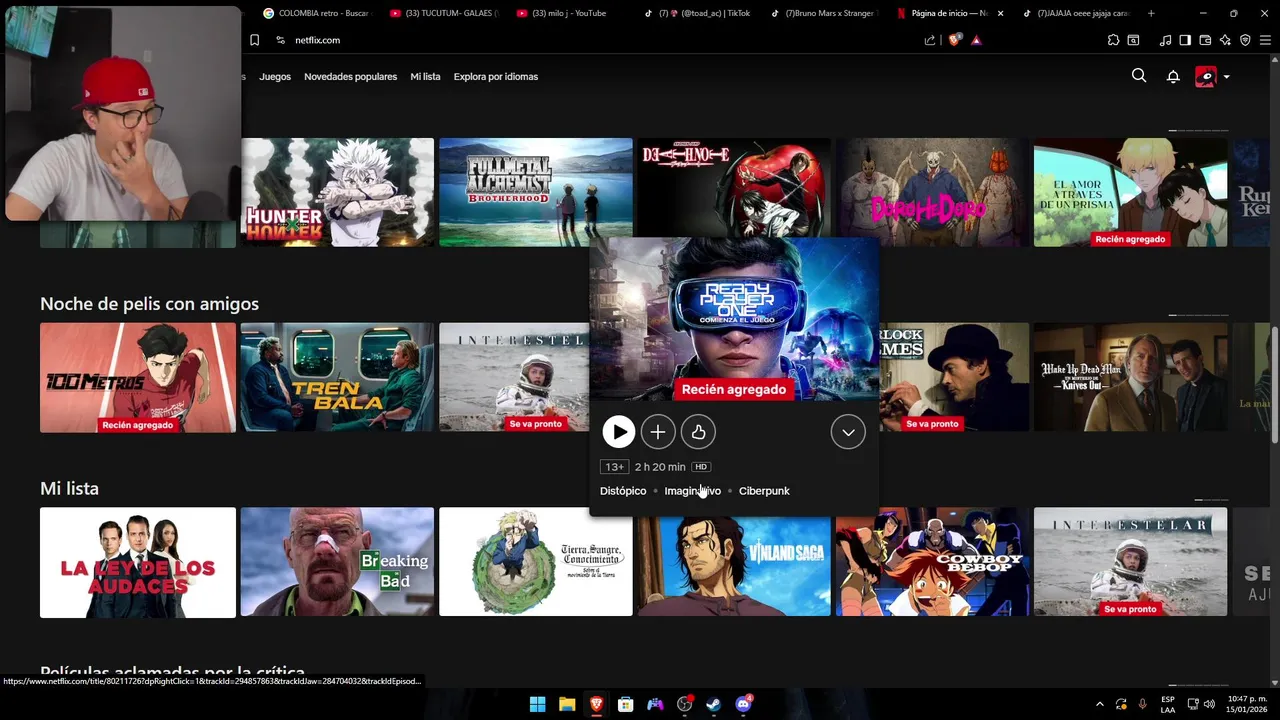This screenshot has width=1280, height=720.
Task: Open Steam from the taskbar
Action: [x=714, y=704]
